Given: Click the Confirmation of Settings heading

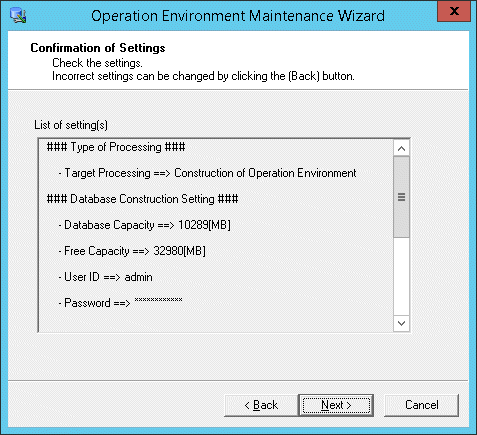Looking at the screenshot, I should point(98,48).
